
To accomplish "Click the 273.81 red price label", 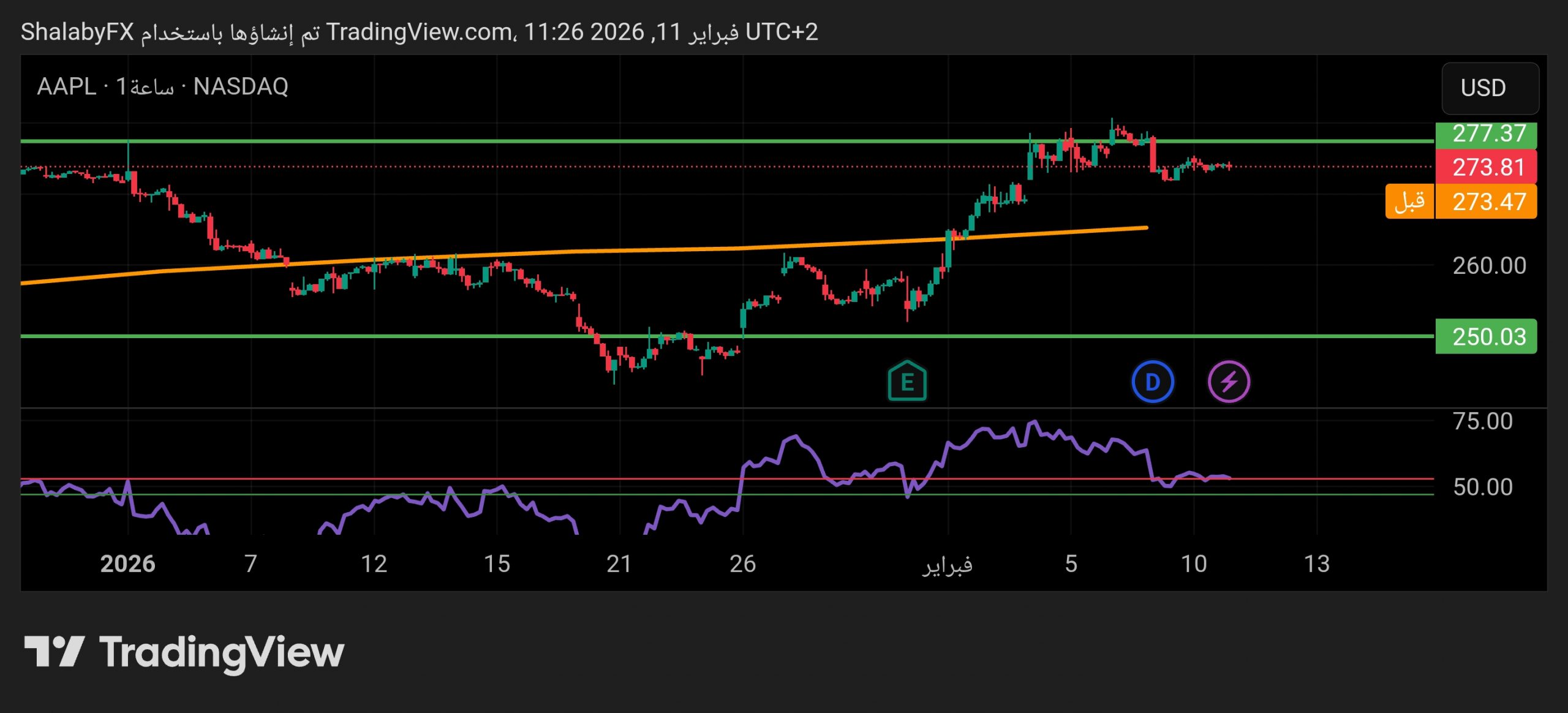I will 1486,167.
